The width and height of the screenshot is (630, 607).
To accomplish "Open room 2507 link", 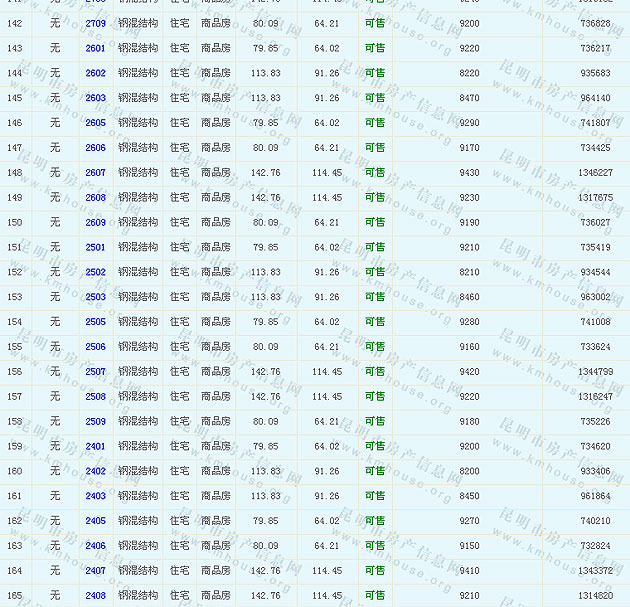I will point(95,372).
